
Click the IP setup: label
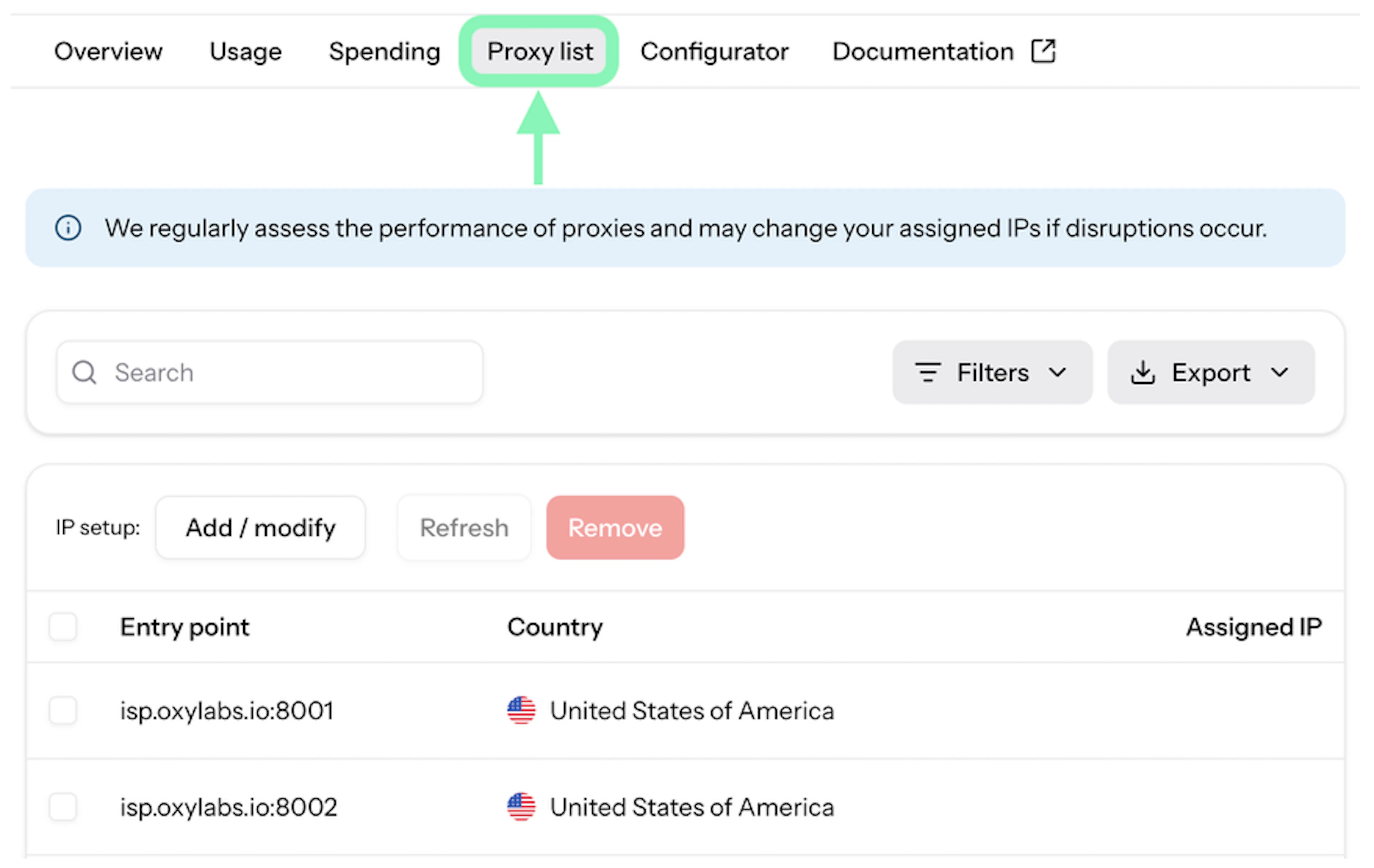98,528
